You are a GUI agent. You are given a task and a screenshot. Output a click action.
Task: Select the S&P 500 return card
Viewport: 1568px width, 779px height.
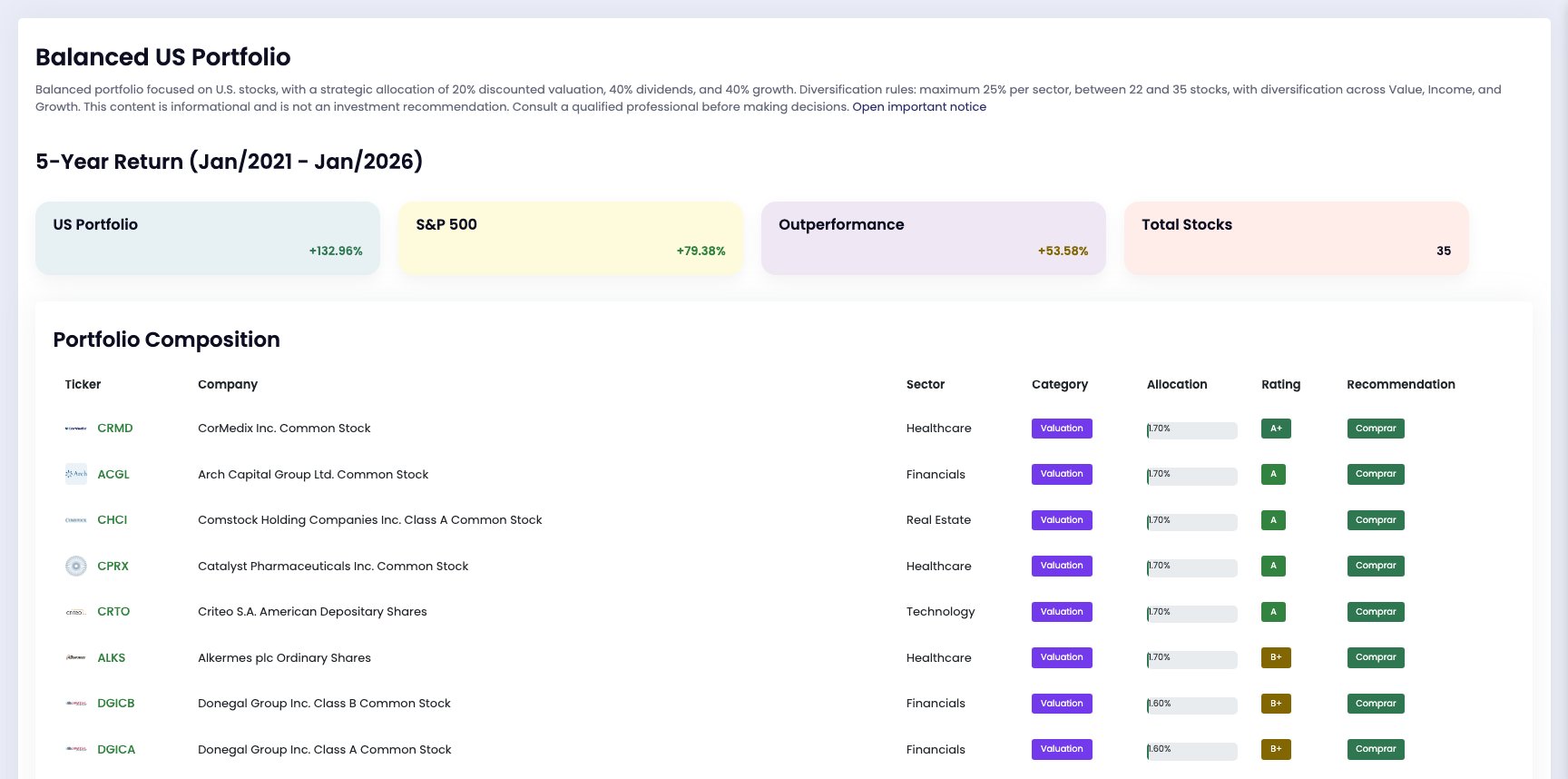(571, 238)
